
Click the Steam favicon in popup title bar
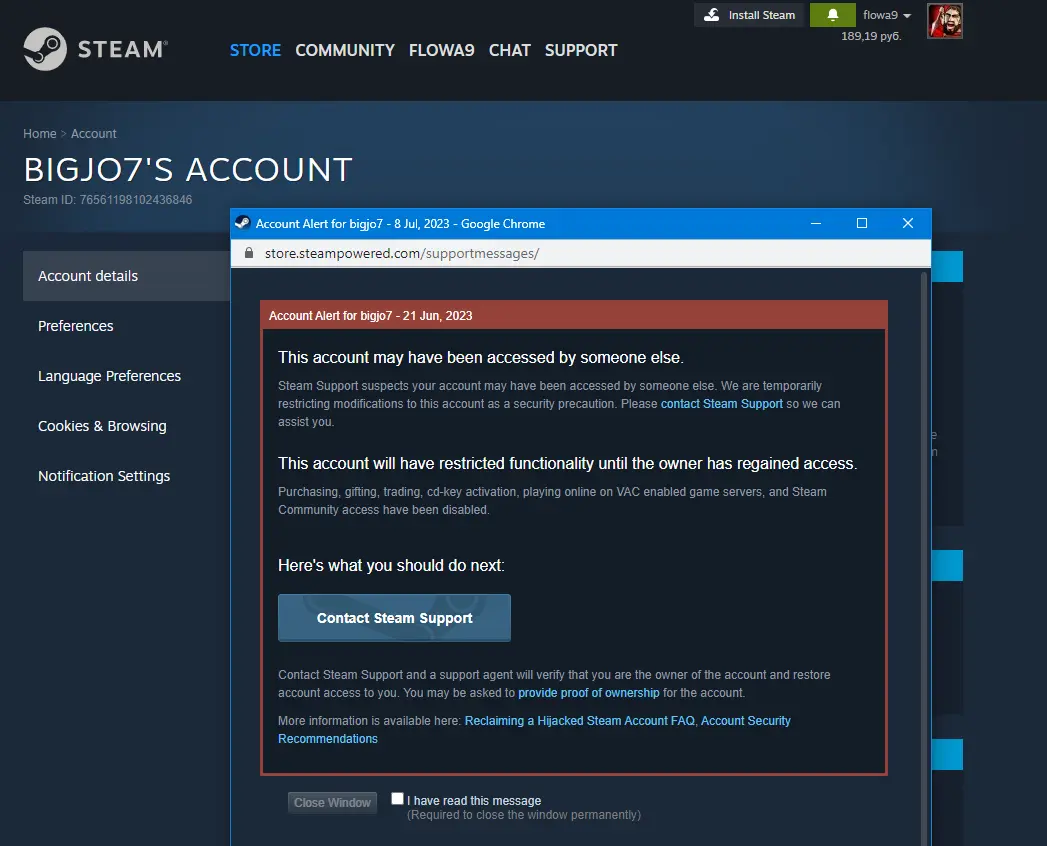point(242,223)
